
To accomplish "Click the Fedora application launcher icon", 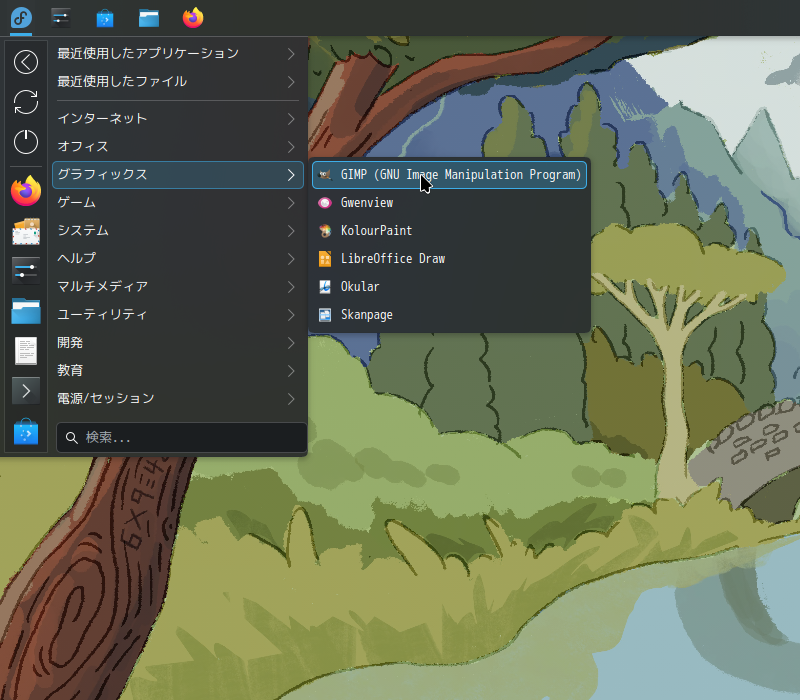I will pos(21,18).
